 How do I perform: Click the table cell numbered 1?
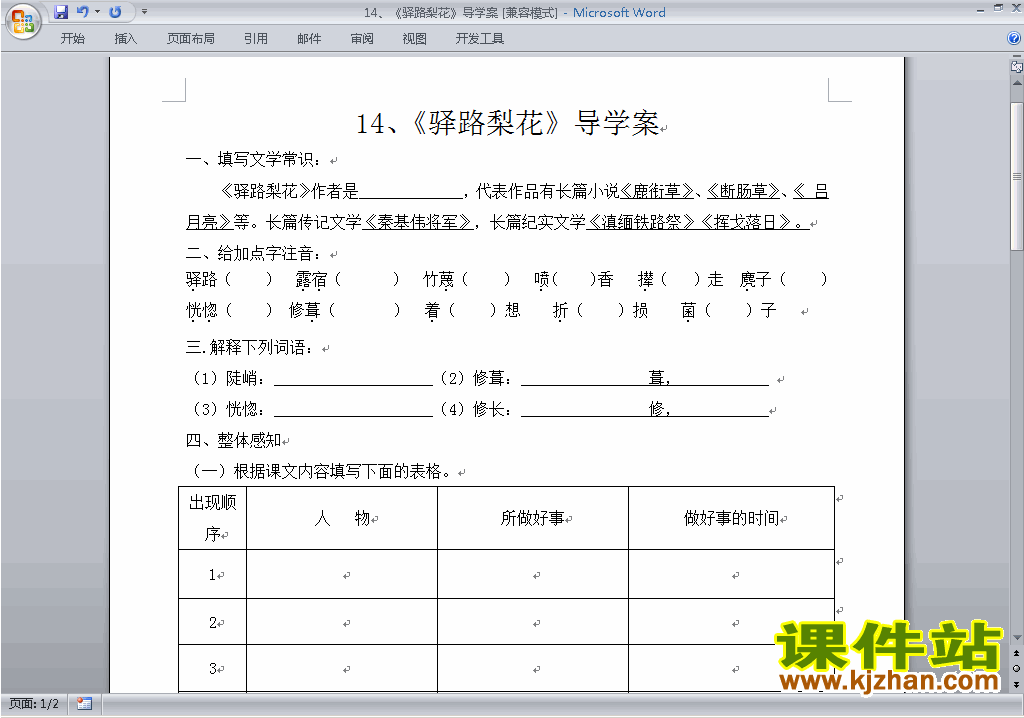[x=212, y=574]
